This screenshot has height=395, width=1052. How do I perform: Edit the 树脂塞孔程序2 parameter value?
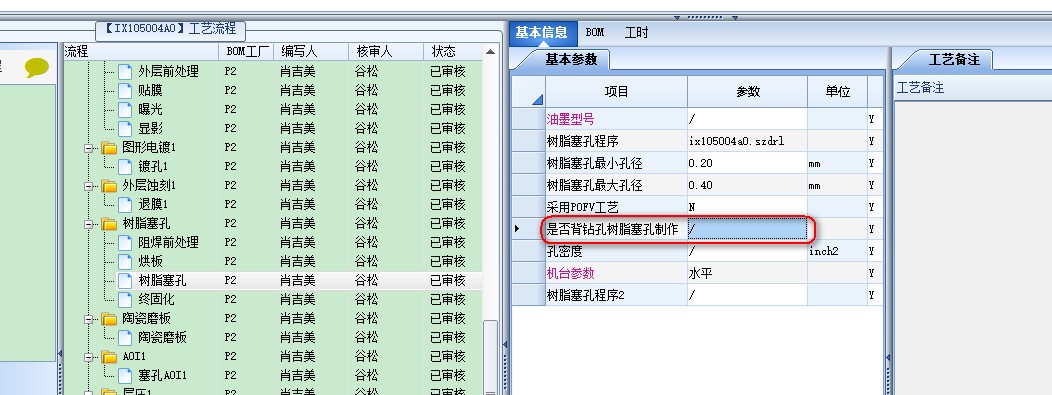747,295
